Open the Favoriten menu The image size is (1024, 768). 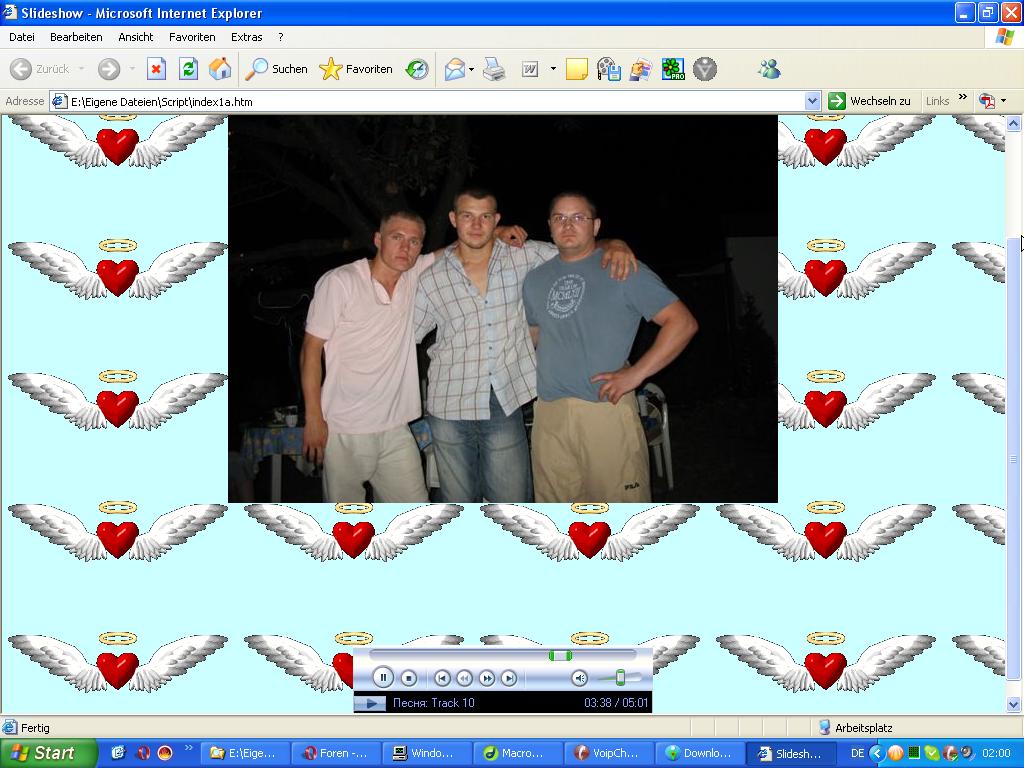(192, 37)
